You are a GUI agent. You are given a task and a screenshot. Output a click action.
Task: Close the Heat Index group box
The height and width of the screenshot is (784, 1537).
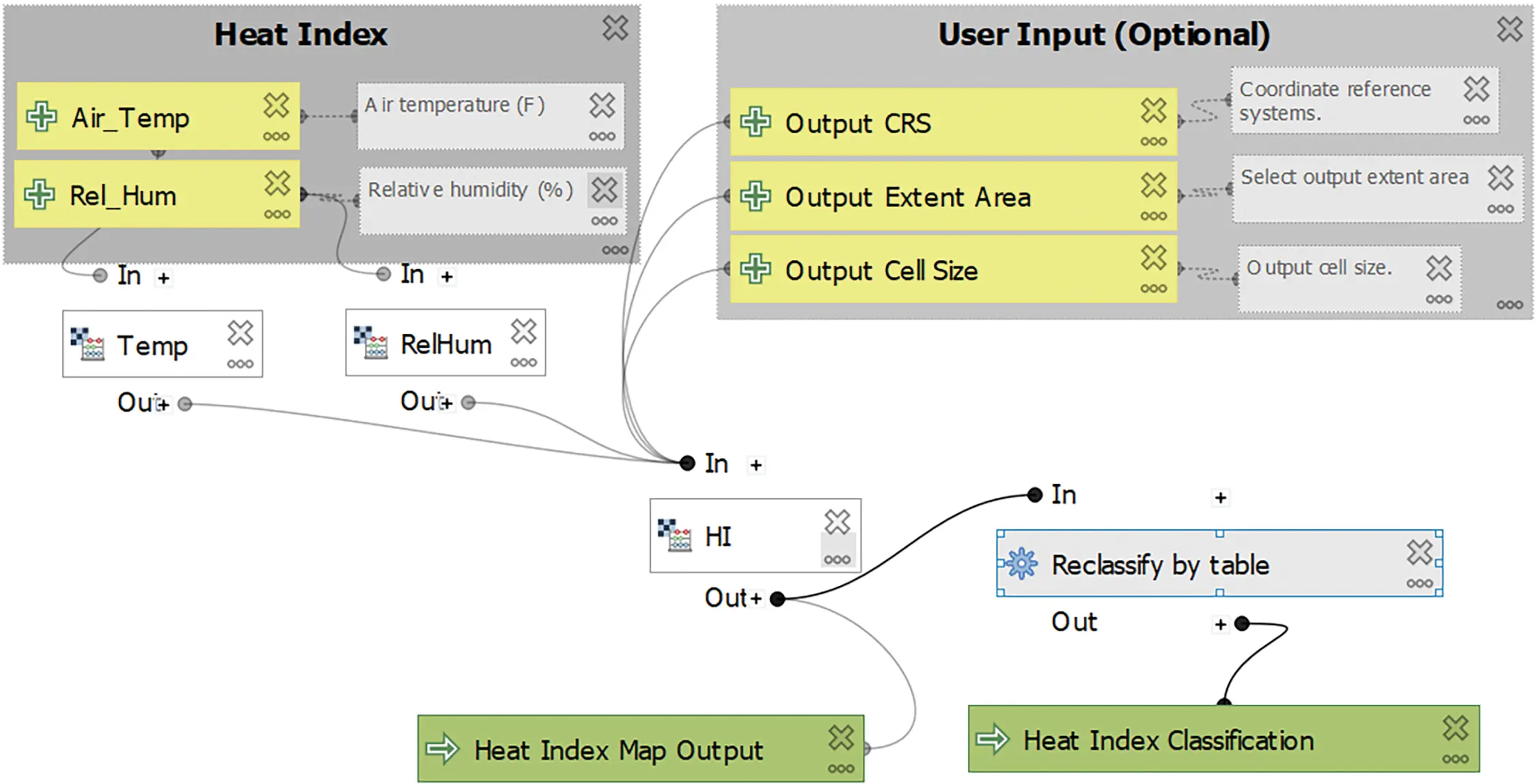[615, 28]
